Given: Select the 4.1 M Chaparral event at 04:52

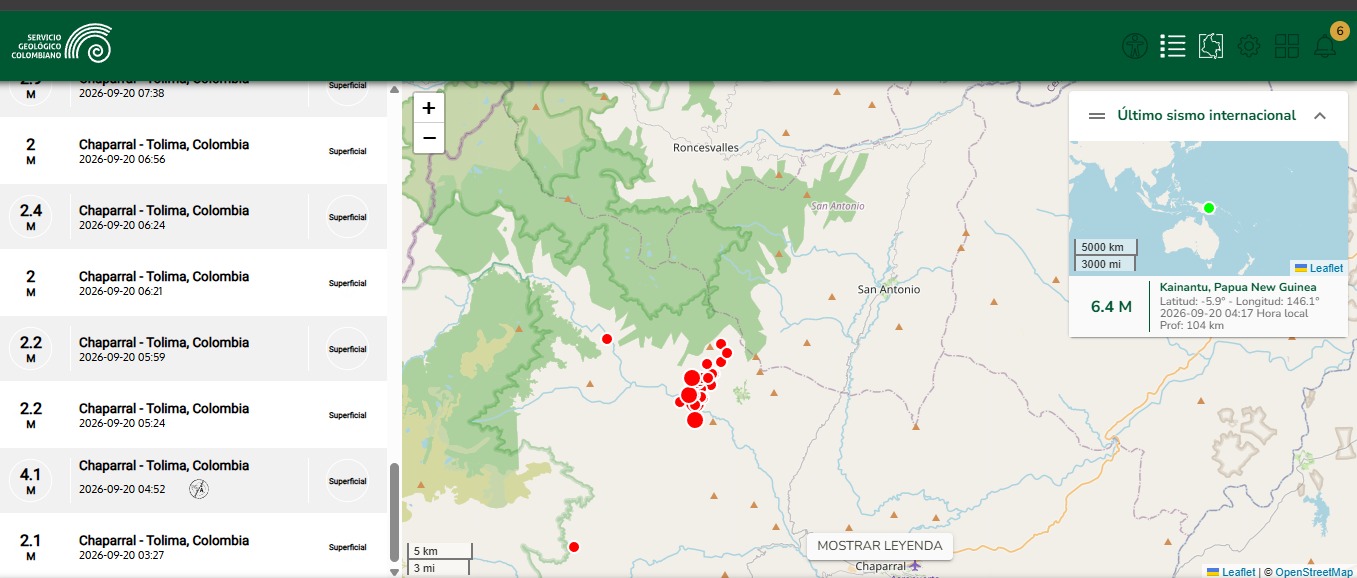Looking at the screenshot, I should point(193,481).
